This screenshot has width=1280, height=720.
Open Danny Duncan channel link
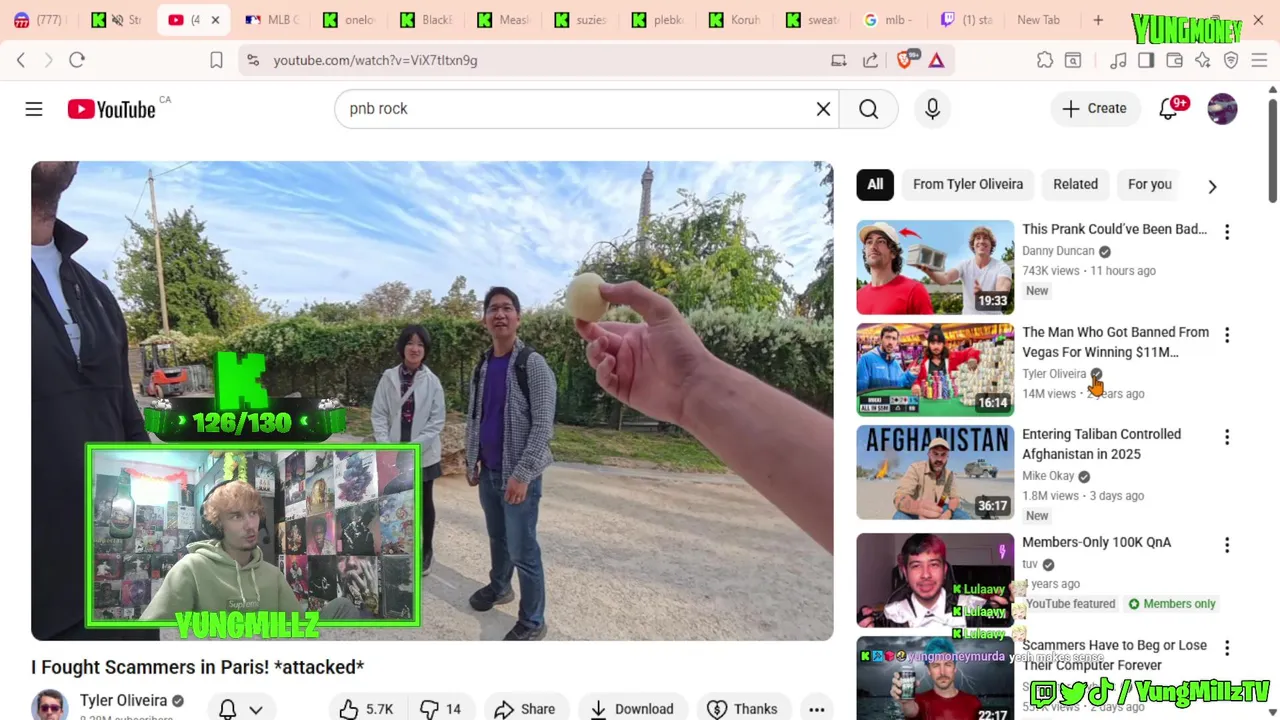(x=1058, y=251)
